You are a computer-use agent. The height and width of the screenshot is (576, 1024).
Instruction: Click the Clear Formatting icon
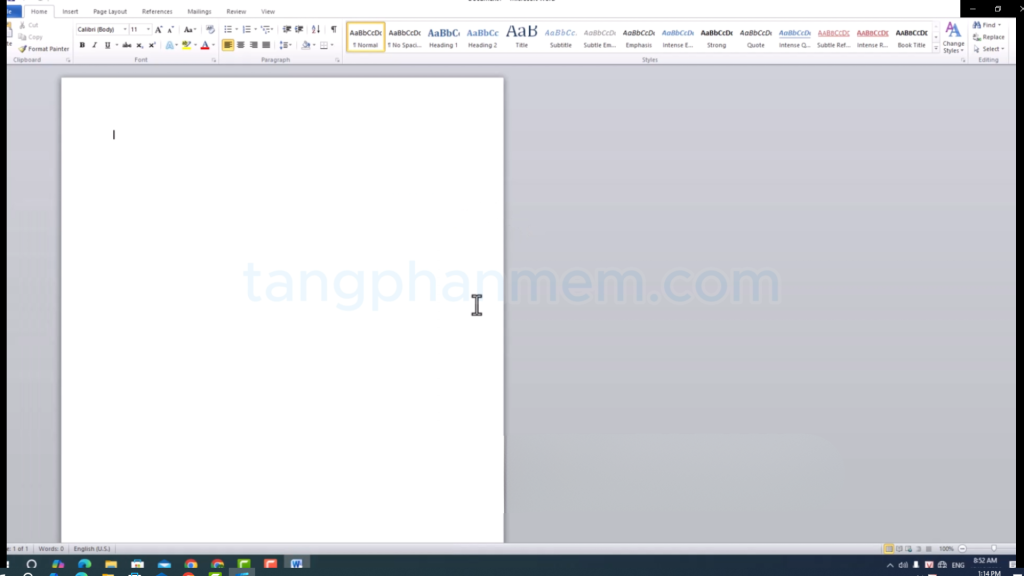(210, 29)
